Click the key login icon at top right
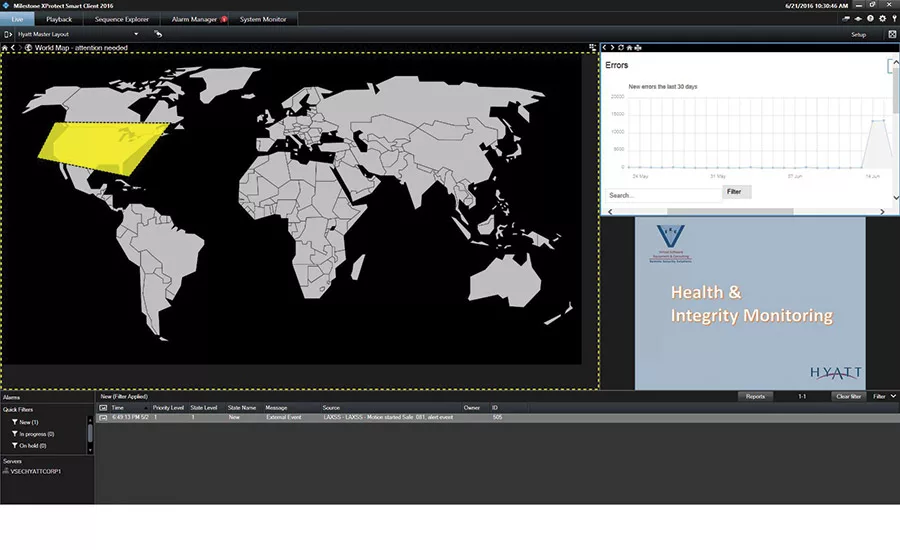This screenshot has width=900, height=550. pyautogui.click(x=894, y=19)
